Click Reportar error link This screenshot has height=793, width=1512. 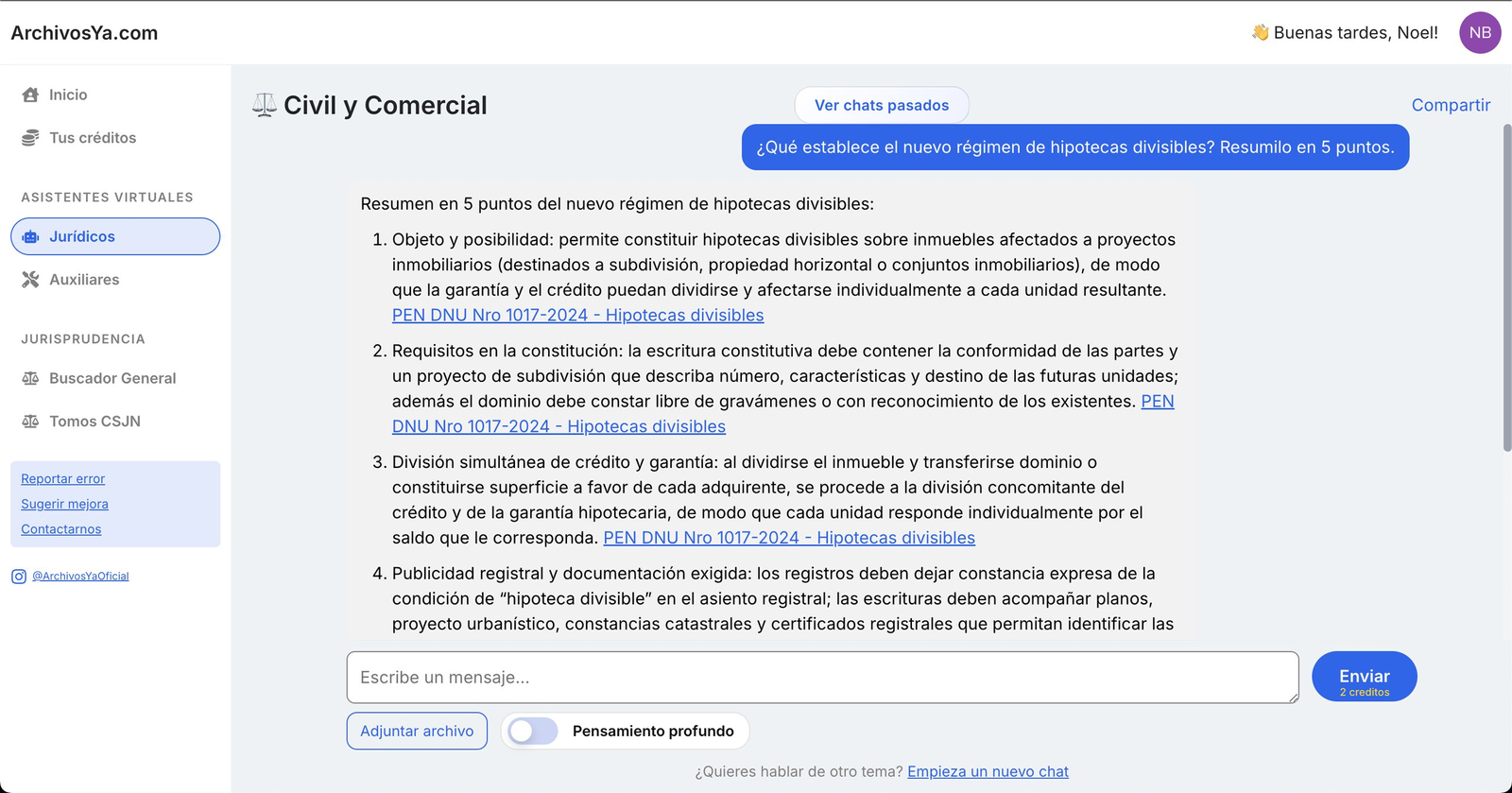(63, 479)
